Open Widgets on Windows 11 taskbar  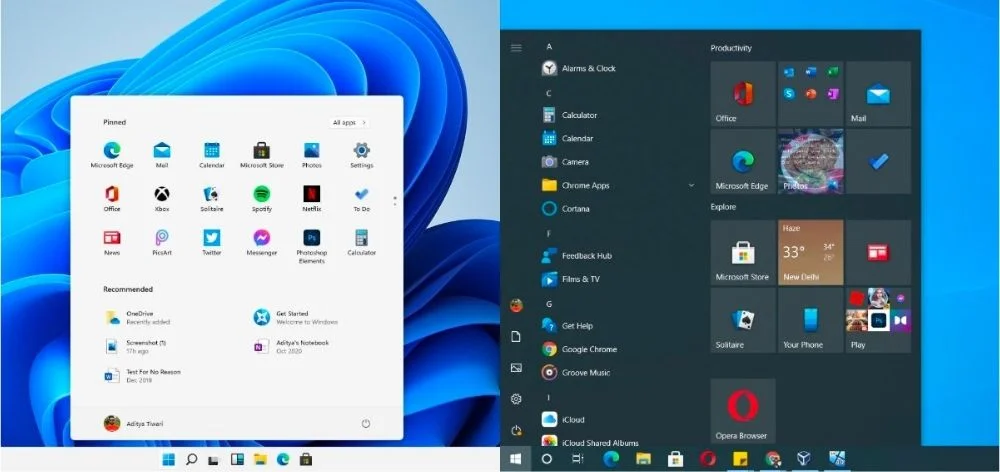tap(237, 459)
